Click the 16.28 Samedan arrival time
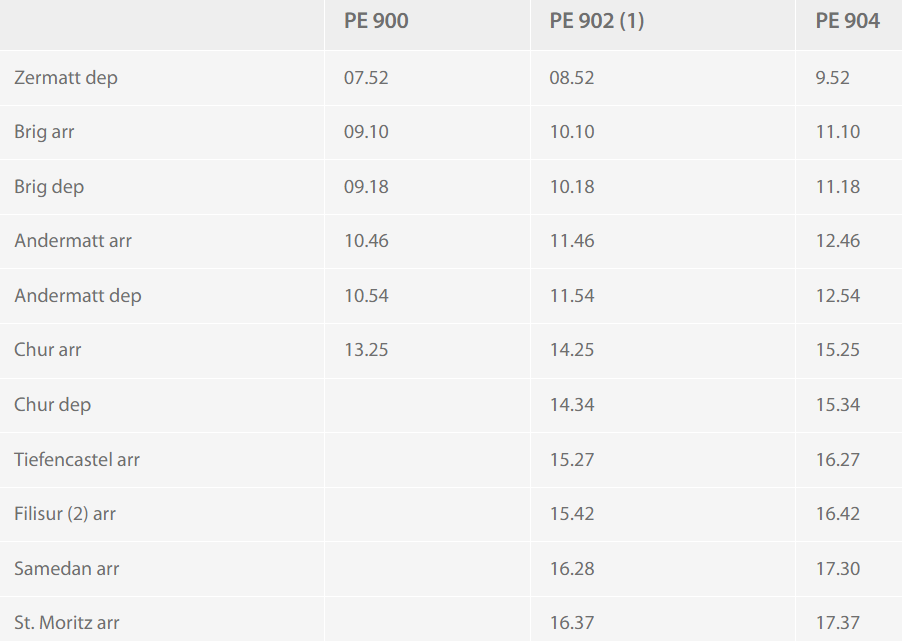Screen dimensions: 902x641 tap(572, 569)
